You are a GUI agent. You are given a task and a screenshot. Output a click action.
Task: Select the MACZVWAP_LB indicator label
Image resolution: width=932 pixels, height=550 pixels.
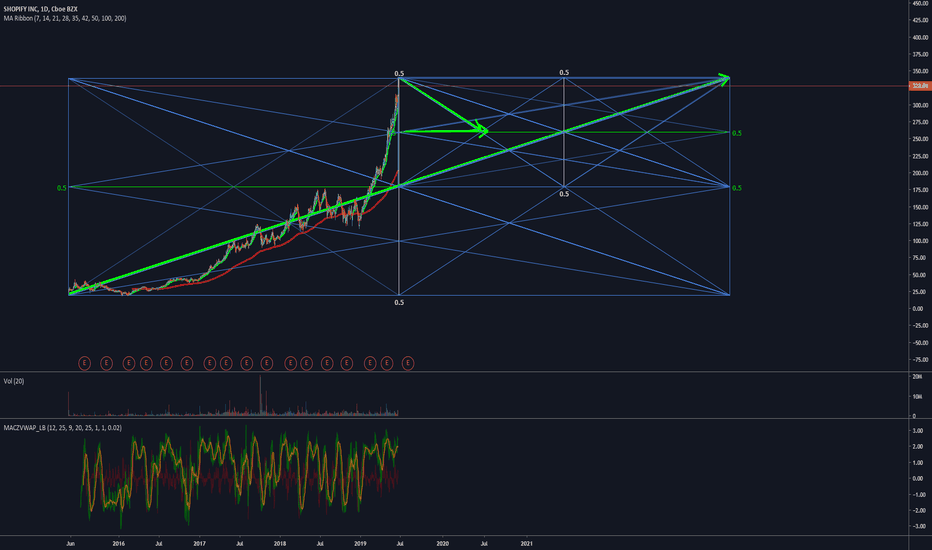(x=62, y=428)
